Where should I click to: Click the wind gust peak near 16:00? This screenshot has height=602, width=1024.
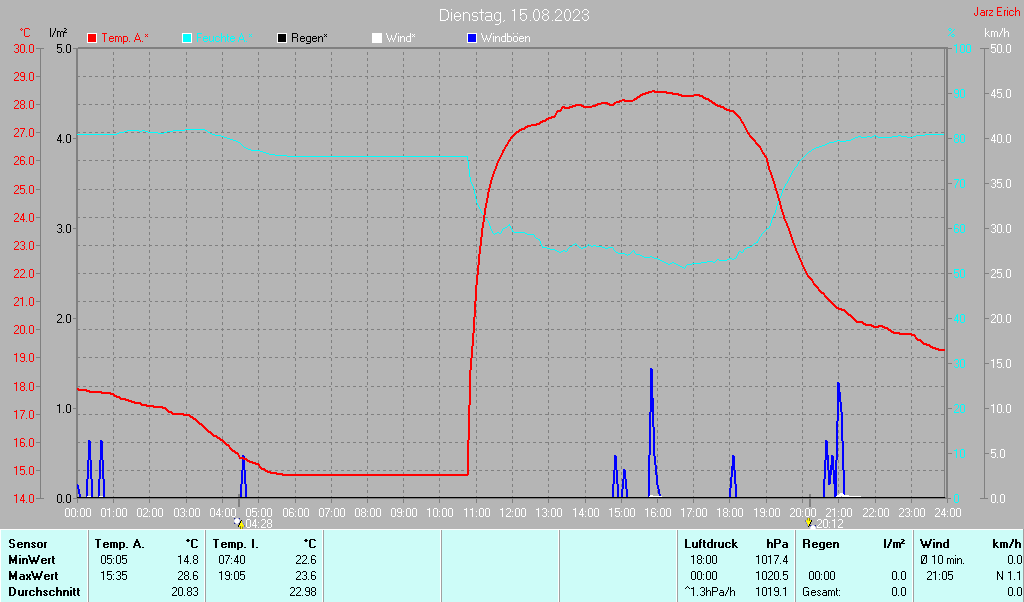(651, 371)
